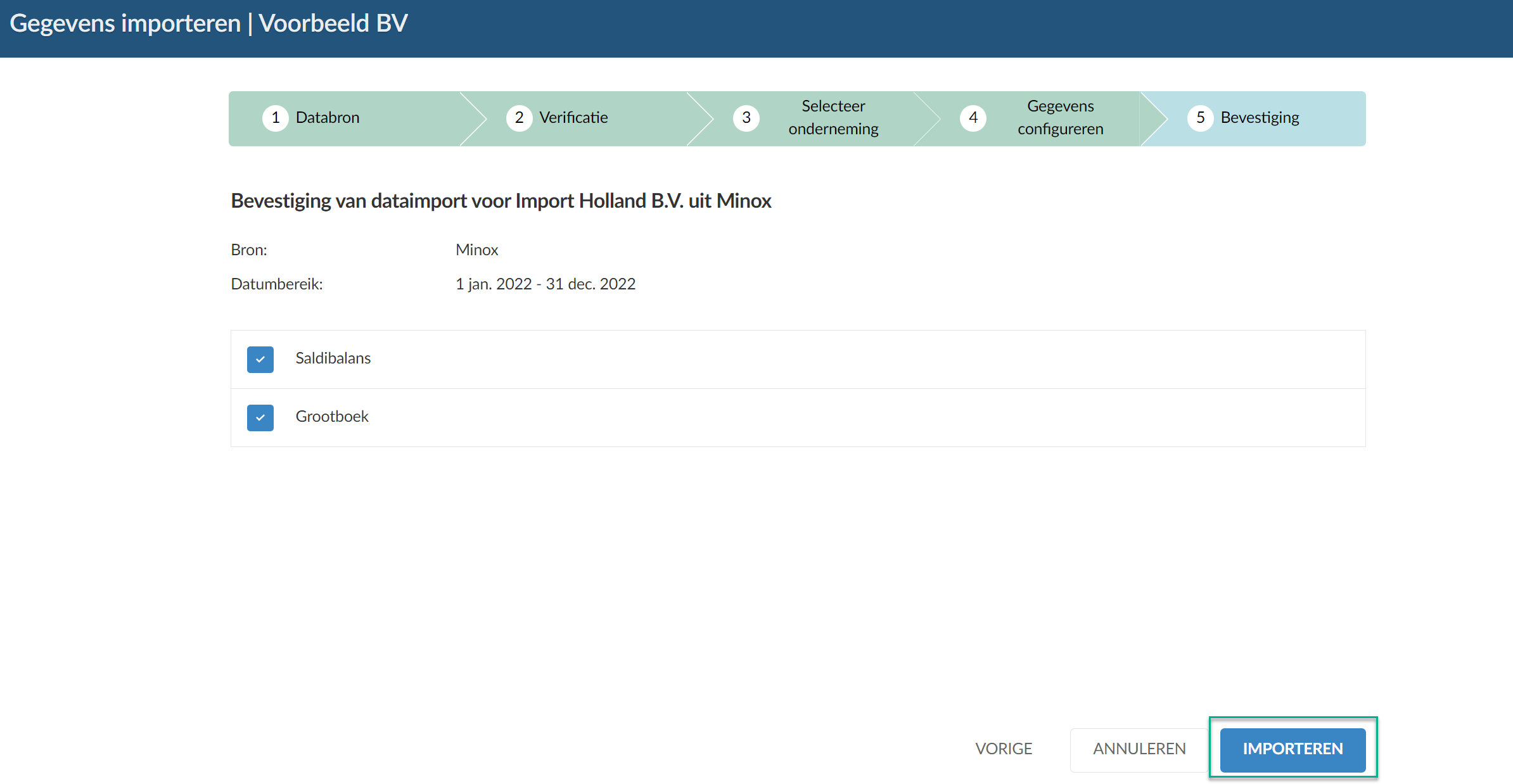Screen dimensions: 1513x784
Task: Toggle the Grootboek checkbox
Action: tap(260, 417)
